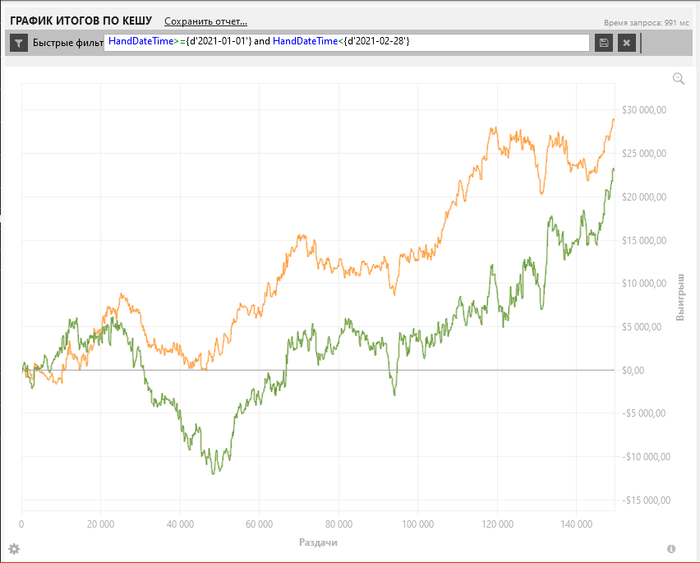Image resolution: width=700 pixels, height=563 pixels.
Task: Click the '120 000' x-axis label
Action: pyautogui.click(x=497, y=524)
